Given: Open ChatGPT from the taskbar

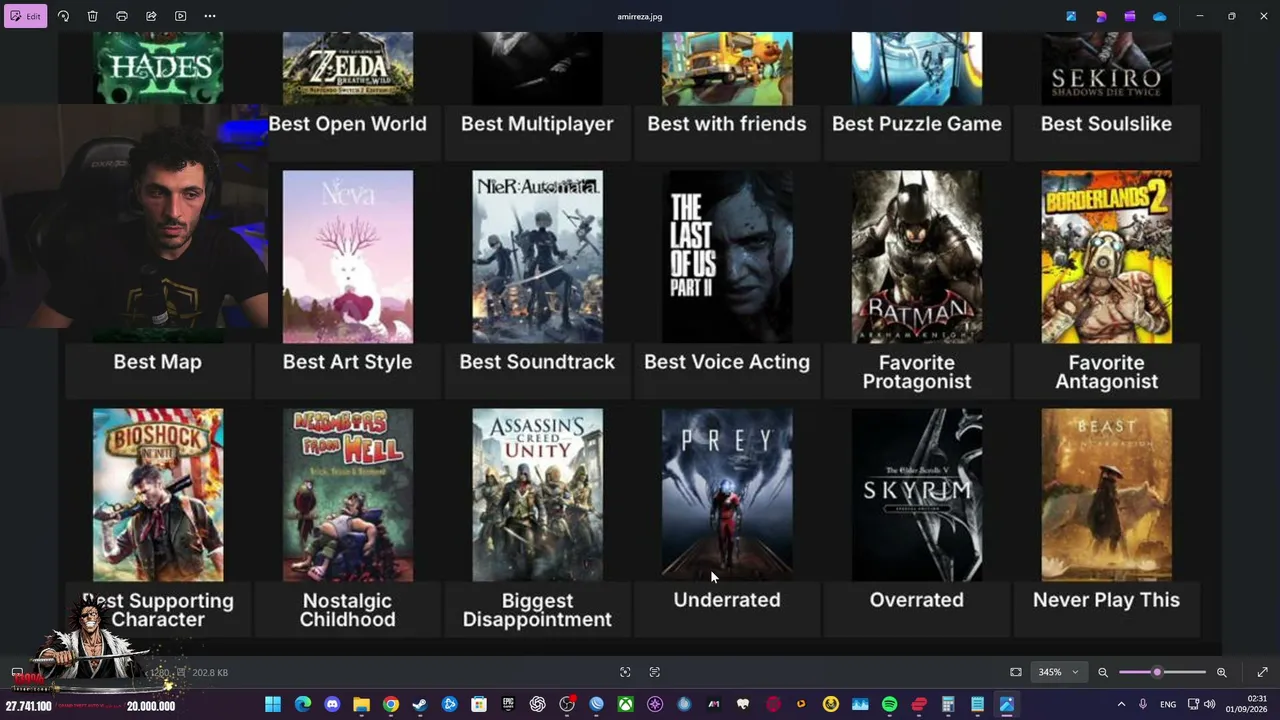Looking at the screenshot, I should click(x=538, y=704).
